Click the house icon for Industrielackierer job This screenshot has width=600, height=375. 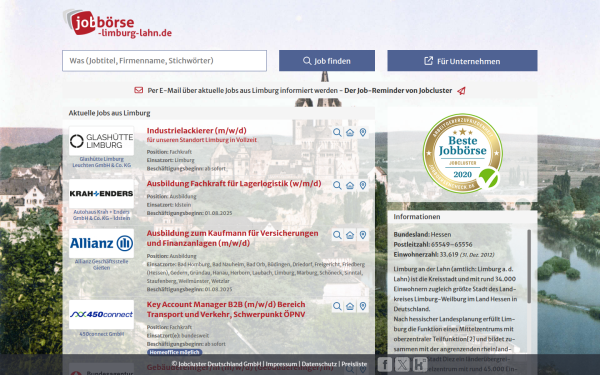point(350,132)
